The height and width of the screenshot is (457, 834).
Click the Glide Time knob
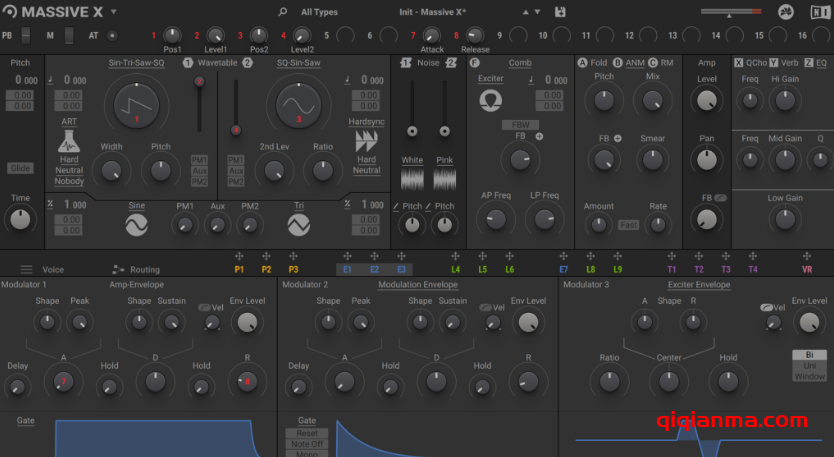click(20, 219)
